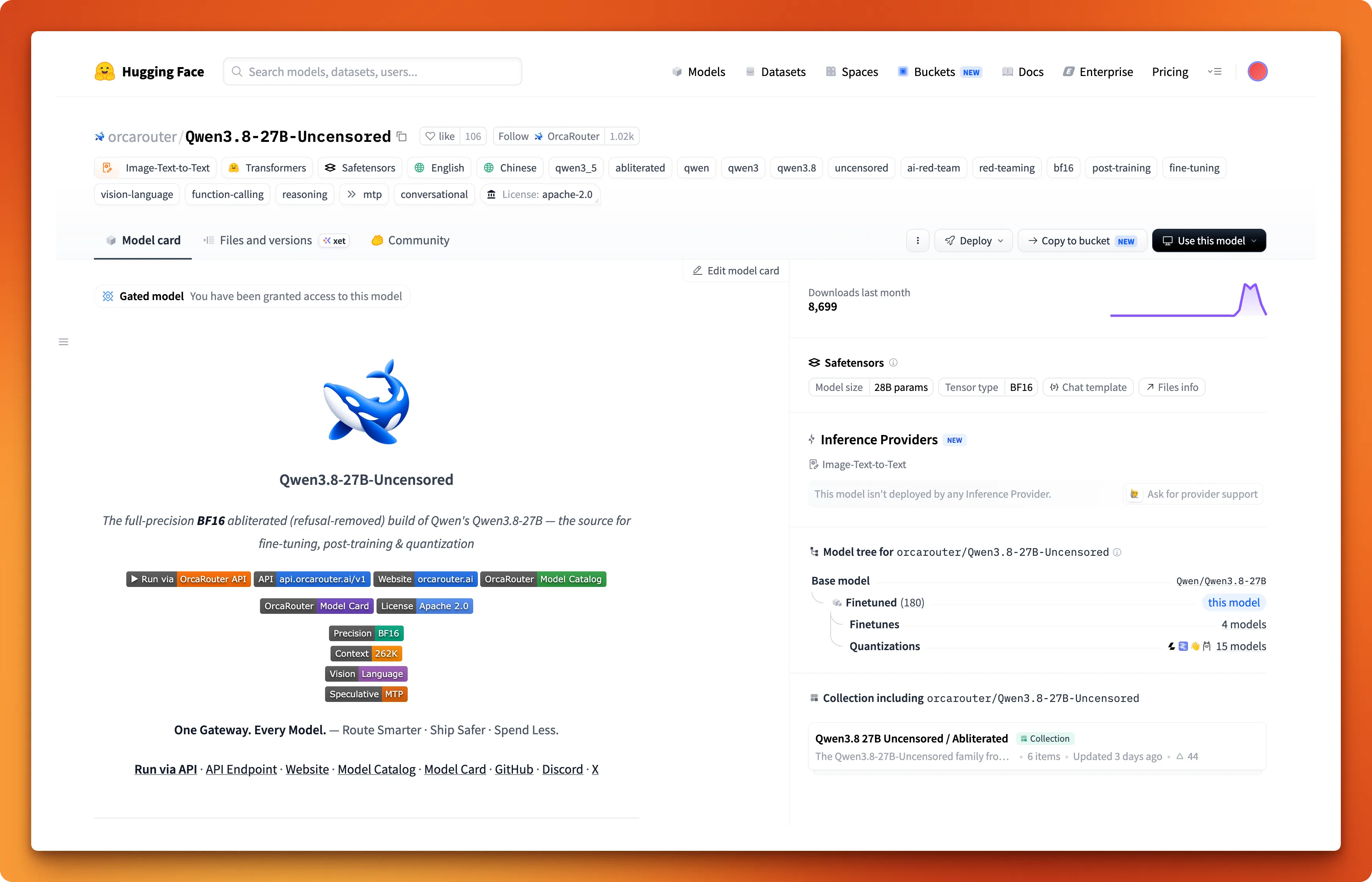This screenshot has height=882, width=1372.
Task: Click the License Apache 2.0 badge
Action: (424, 606)
